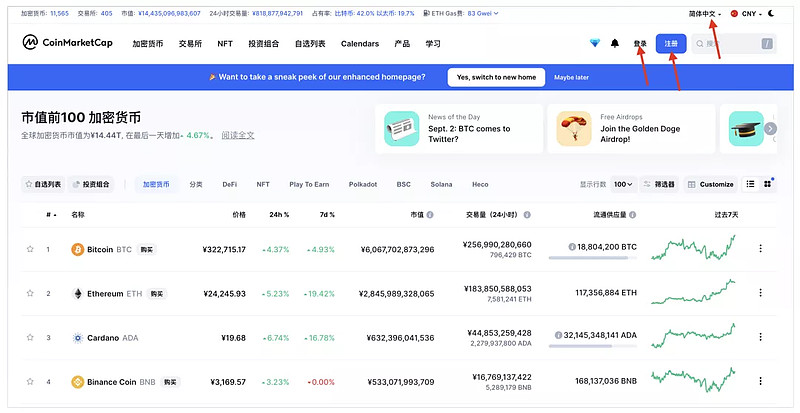800x413 pixels.
Task: Click the blue 注册 register button
Action: (x=671, y=44)
